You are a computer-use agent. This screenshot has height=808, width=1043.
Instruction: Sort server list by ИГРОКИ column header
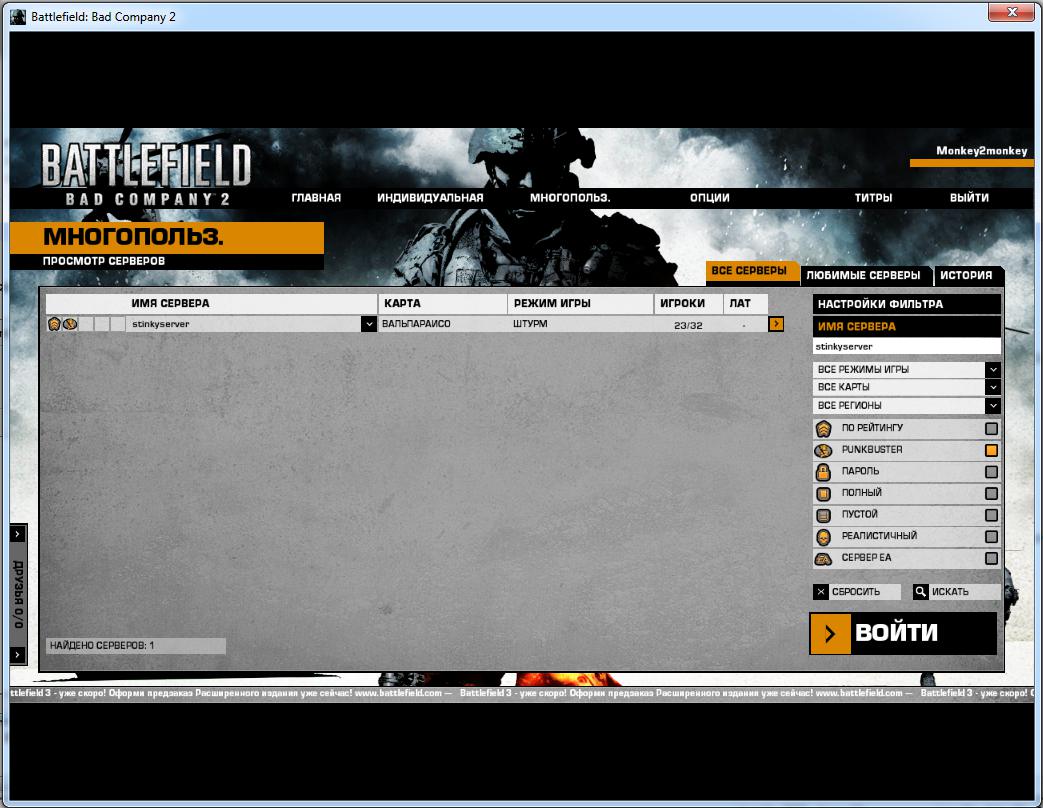pyautogui.click(x=682, y=303)
